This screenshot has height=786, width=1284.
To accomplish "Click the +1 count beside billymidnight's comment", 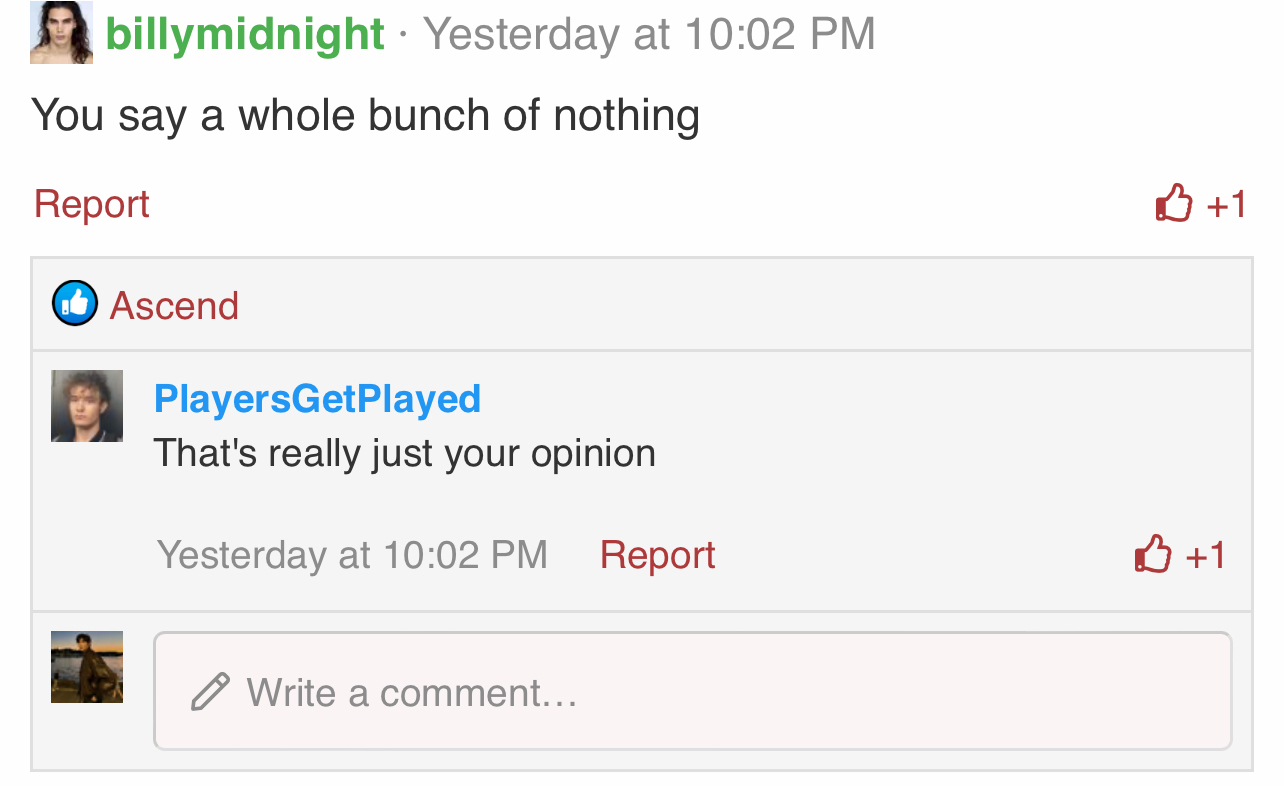I will (1227, 205).
